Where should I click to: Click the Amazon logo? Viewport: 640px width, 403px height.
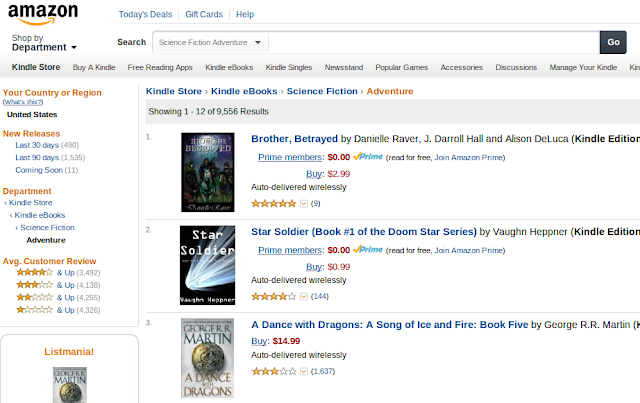[43, 14]
